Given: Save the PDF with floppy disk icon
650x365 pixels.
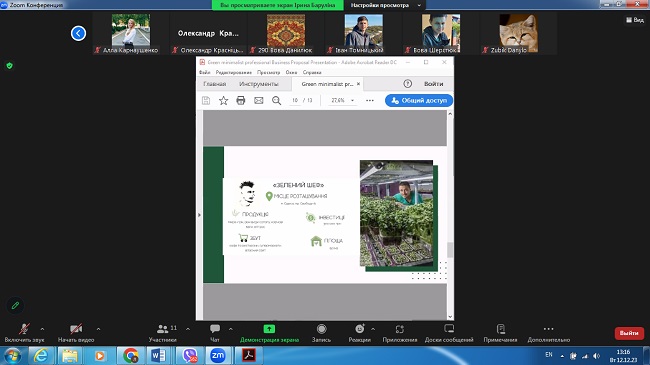Looking at the screenshot, I should tap(206, 100).
